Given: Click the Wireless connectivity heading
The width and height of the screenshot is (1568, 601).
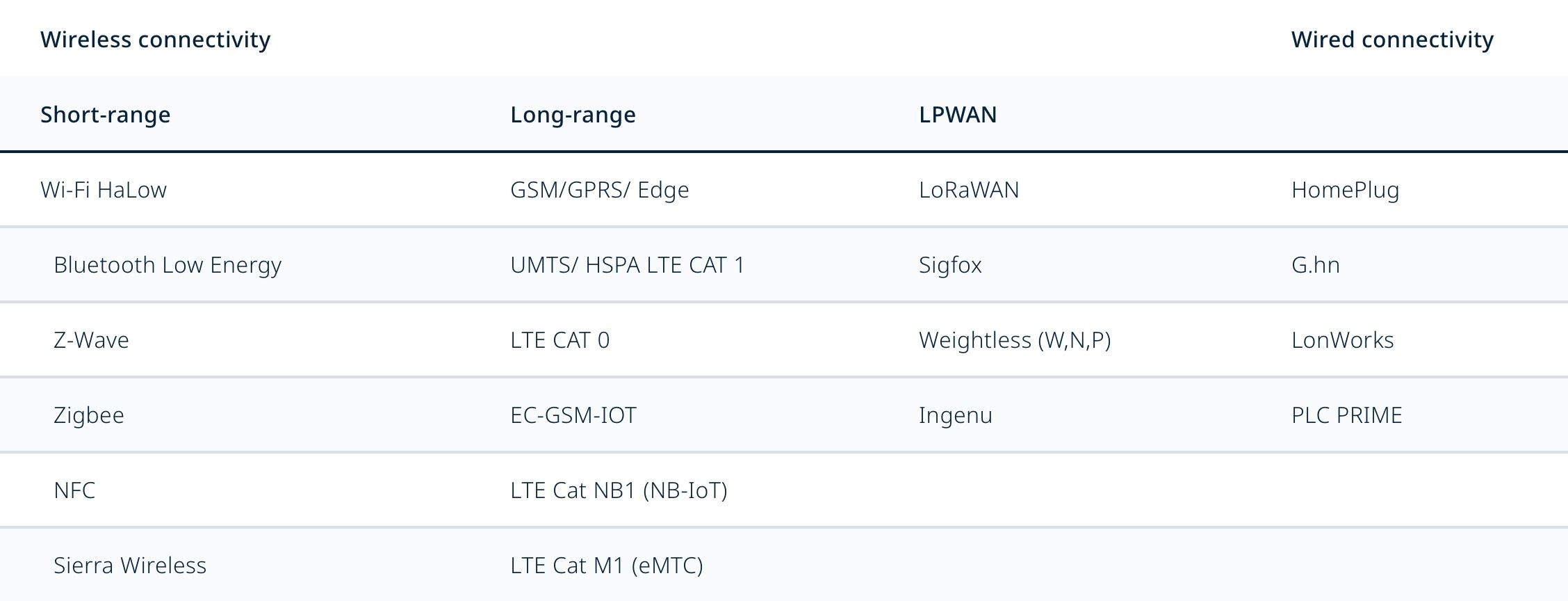Looking at the screenshot, I should tap(156, 40).
